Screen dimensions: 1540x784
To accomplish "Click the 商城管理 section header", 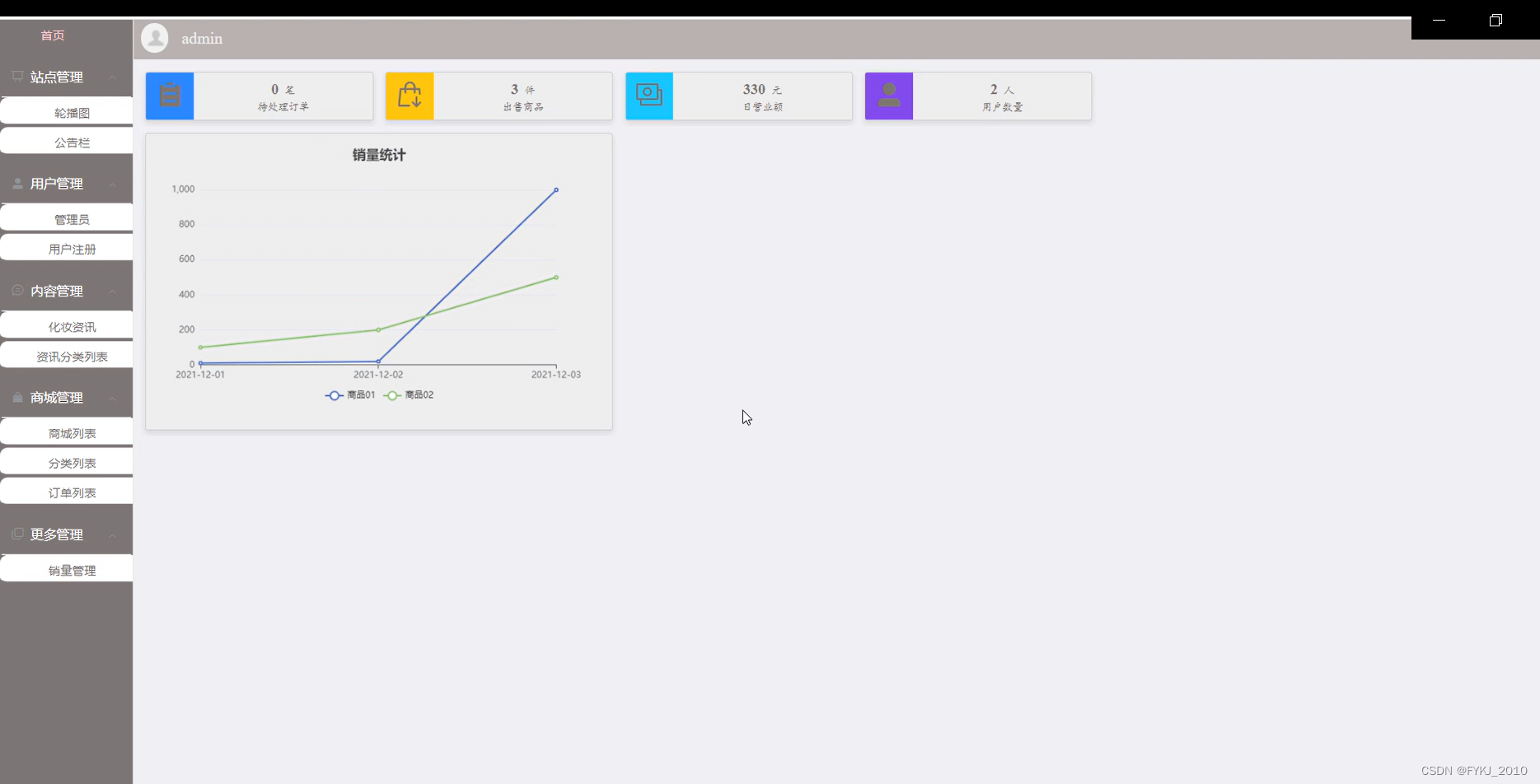I will coord(66,397).
